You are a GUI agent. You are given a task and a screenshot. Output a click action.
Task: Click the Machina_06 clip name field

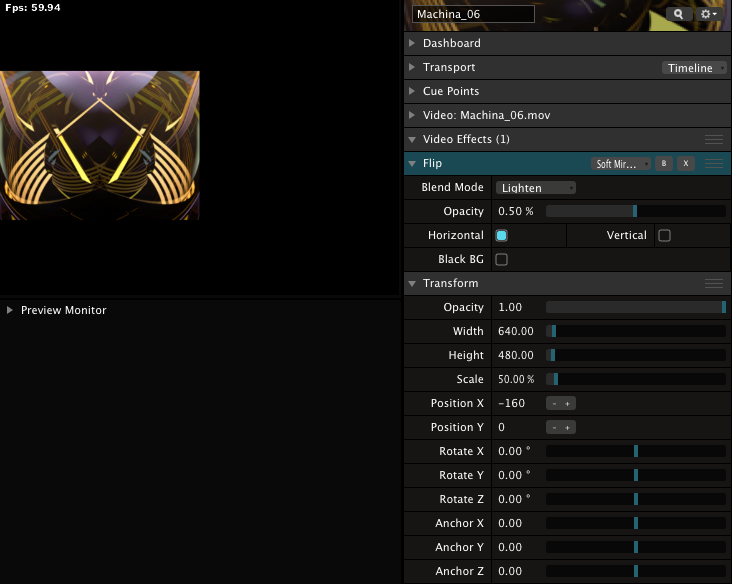click(x=473, y=14)
